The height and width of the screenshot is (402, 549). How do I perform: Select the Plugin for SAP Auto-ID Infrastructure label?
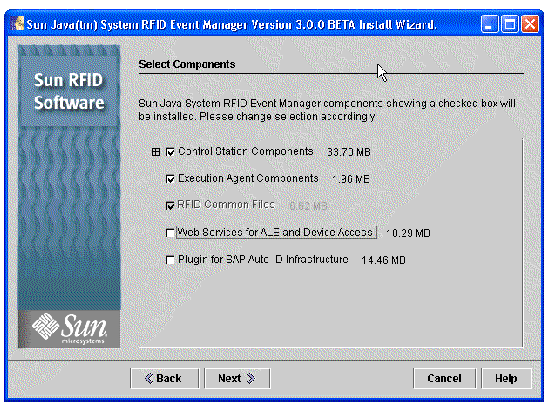[x=263, y=259]
